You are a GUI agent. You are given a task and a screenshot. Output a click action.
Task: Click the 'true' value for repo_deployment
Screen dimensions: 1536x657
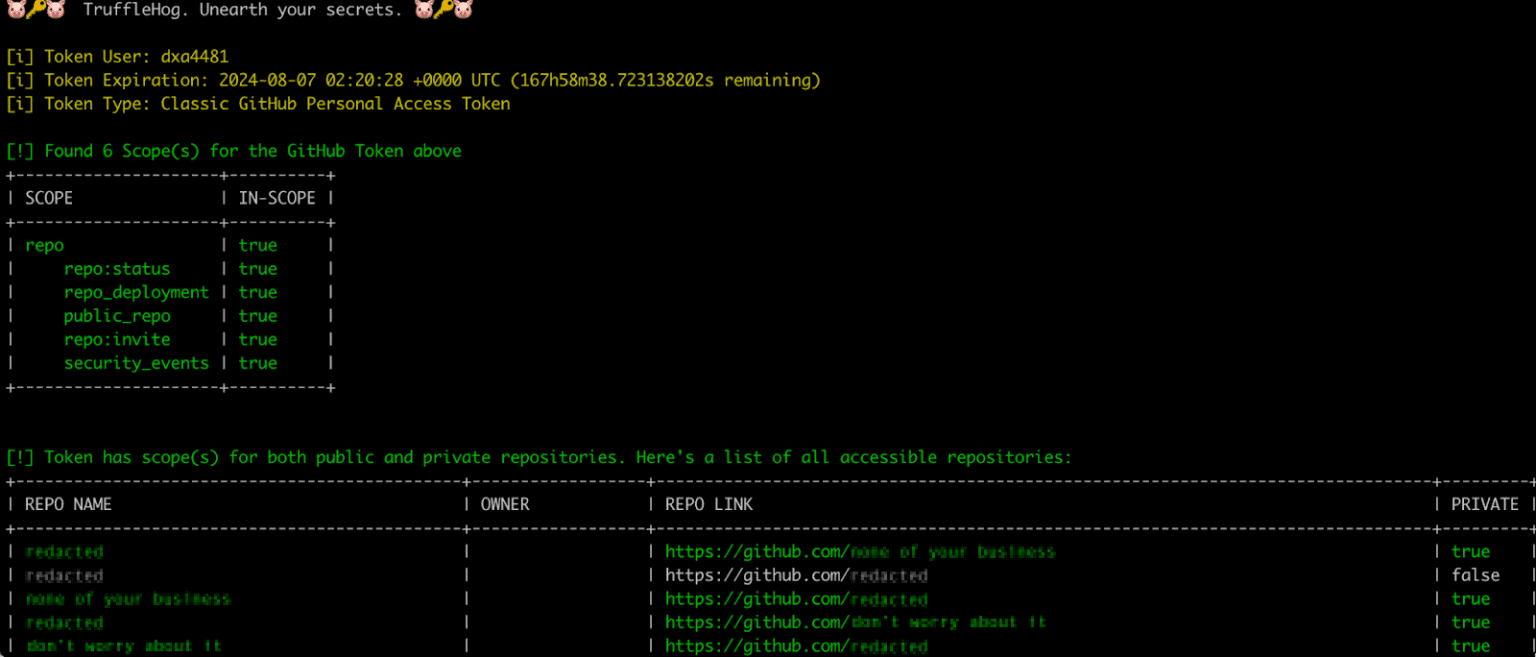[x=258, y=292]
